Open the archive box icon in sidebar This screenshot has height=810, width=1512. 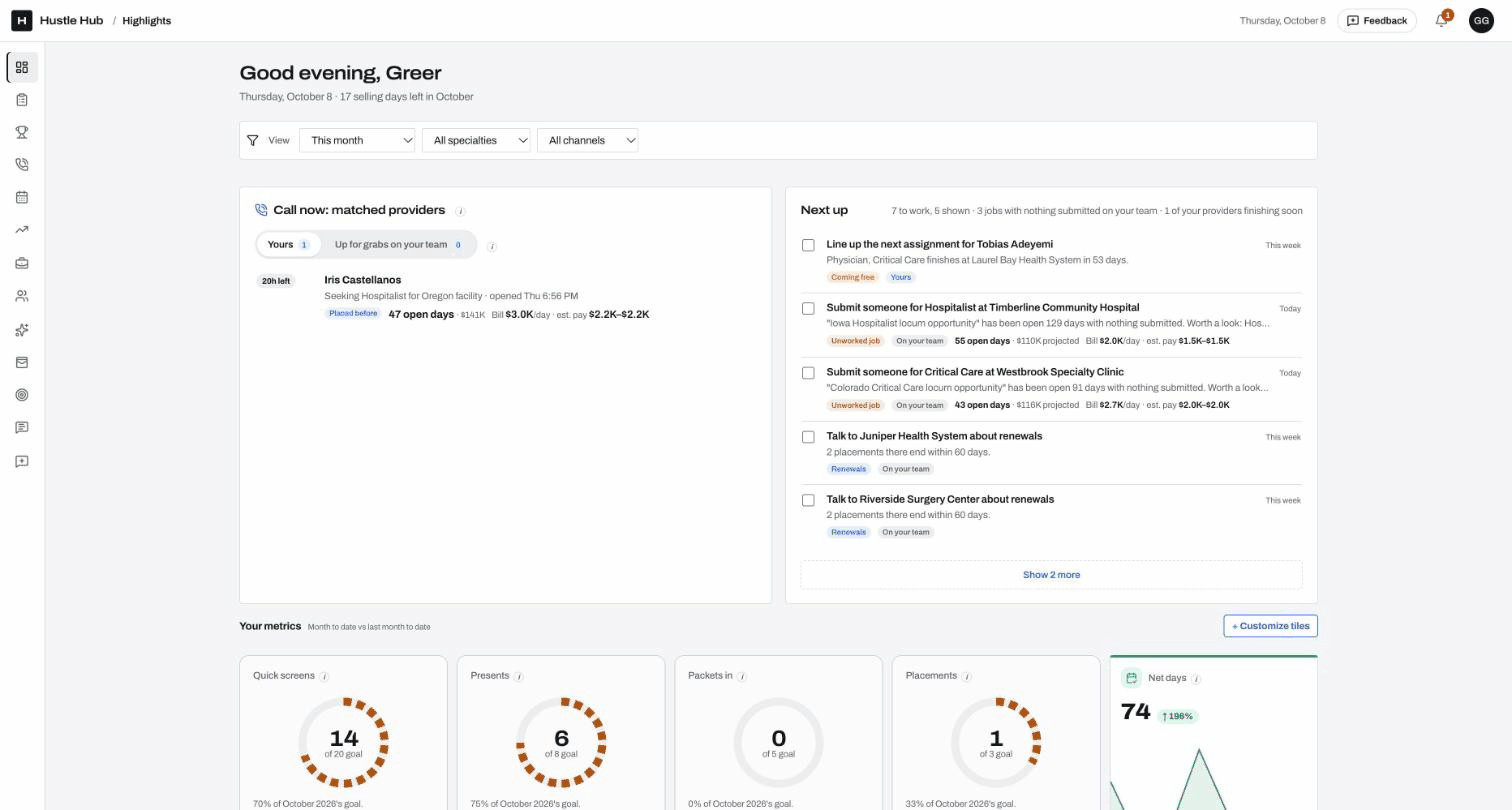click(22, 362)
